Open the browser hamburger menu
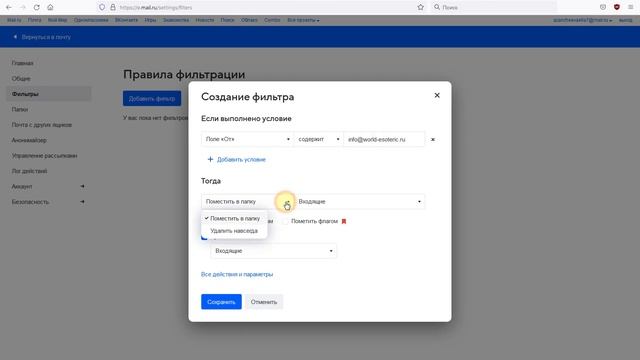The image size is (640, 360). click(631, 7)
